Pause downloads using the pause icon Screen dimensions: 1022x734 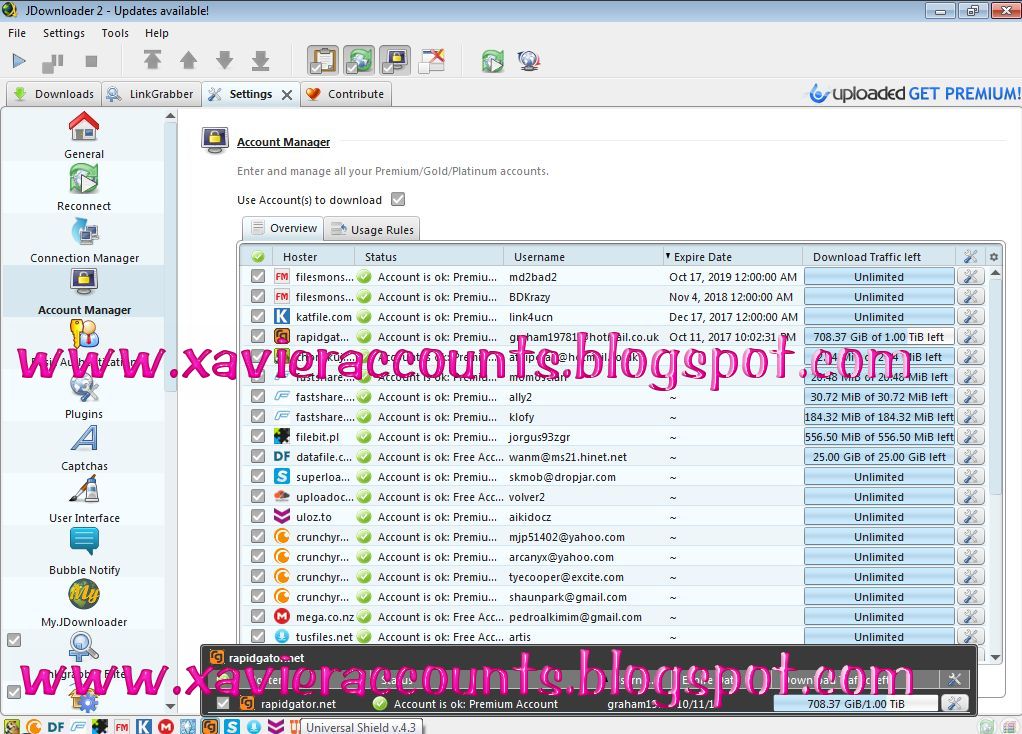tap(53, 62)
